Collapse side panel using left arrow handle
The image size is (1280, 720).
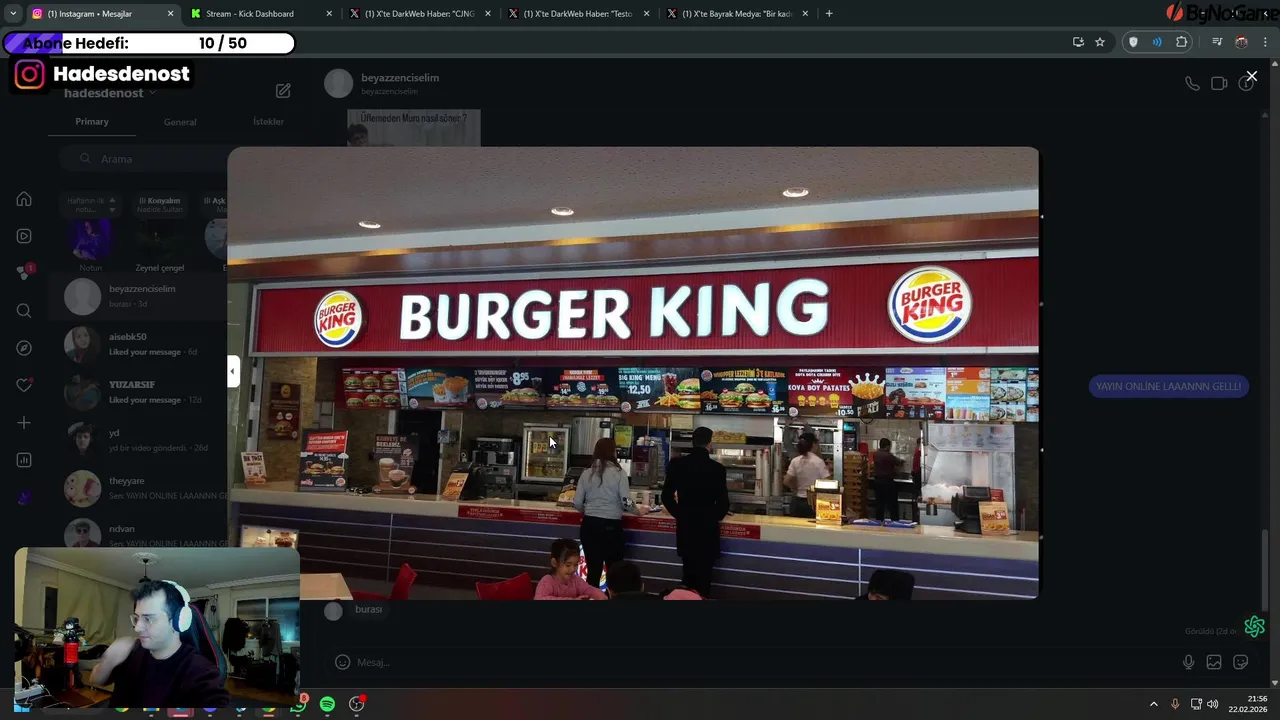coord(232,372)
